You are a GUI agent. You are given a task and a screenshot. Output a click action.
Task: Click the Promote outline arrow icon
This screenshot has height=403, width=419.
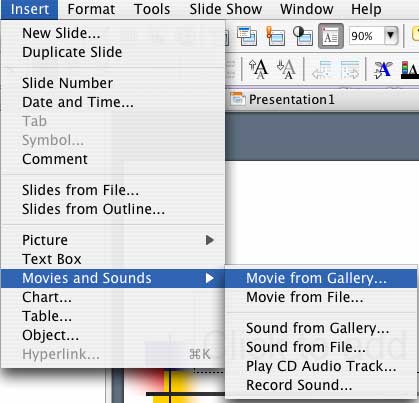tap(322, 69)
